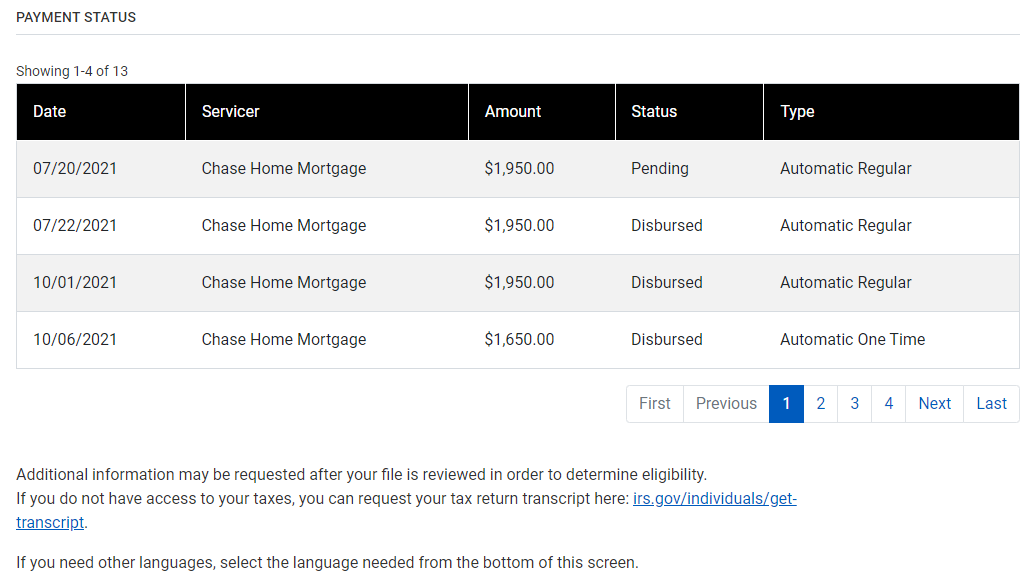Image resolution: width=1036 pixels, height=581 pixels.
Task: Sort by the Date column header
Action: pyautogui.click(x=49, y=111)
